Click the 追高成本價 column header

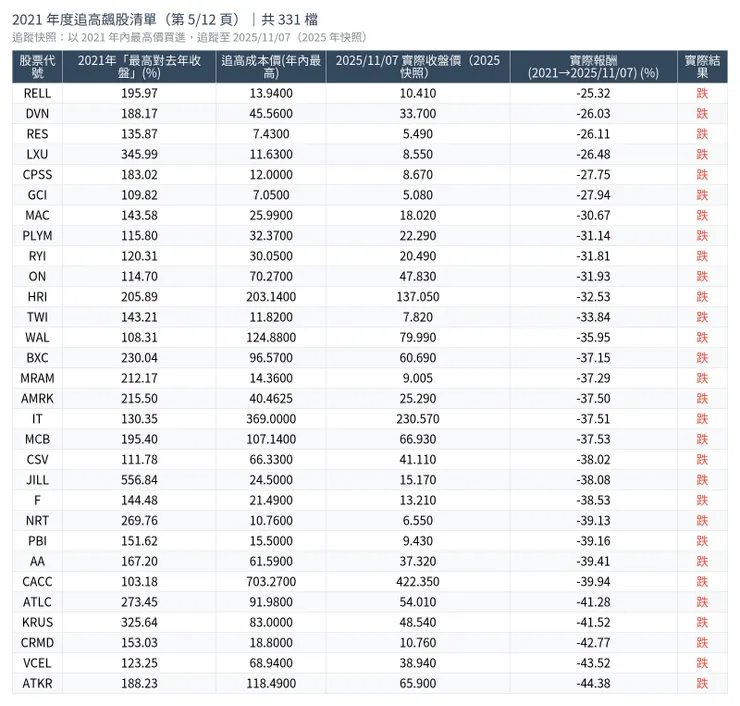271,67
